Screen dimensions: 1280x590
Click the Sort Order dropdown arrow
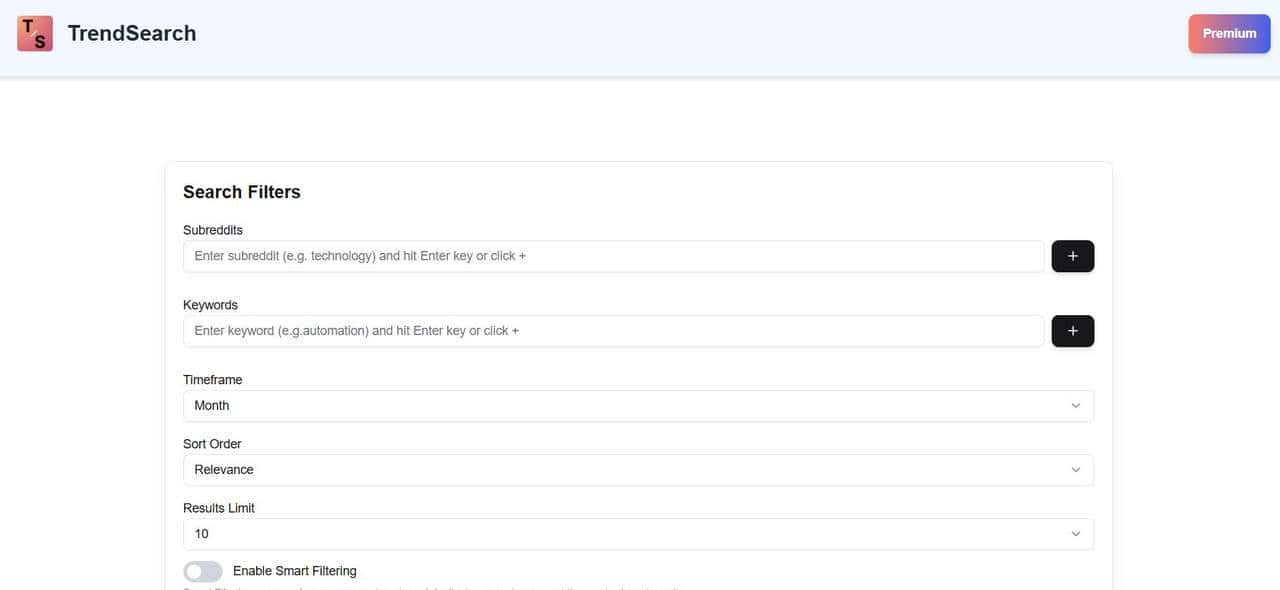(1076, 469)
